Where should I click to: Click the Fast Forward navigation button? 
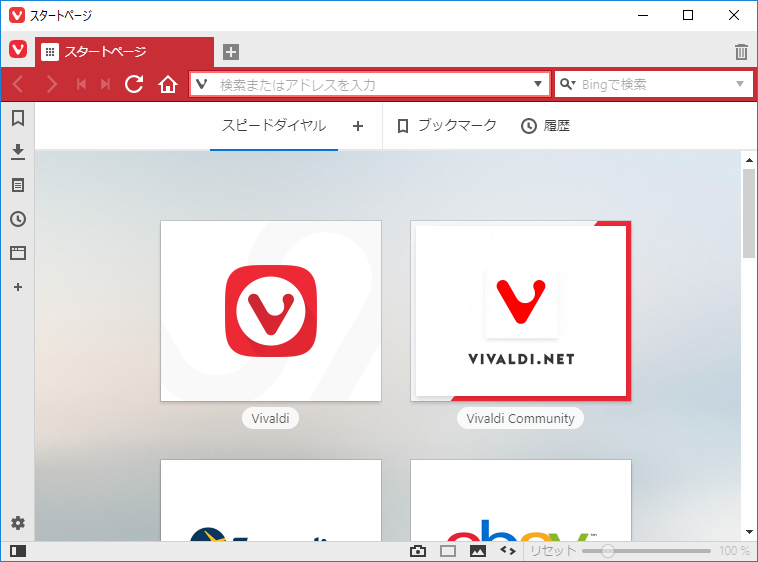[x=105, y=84]
